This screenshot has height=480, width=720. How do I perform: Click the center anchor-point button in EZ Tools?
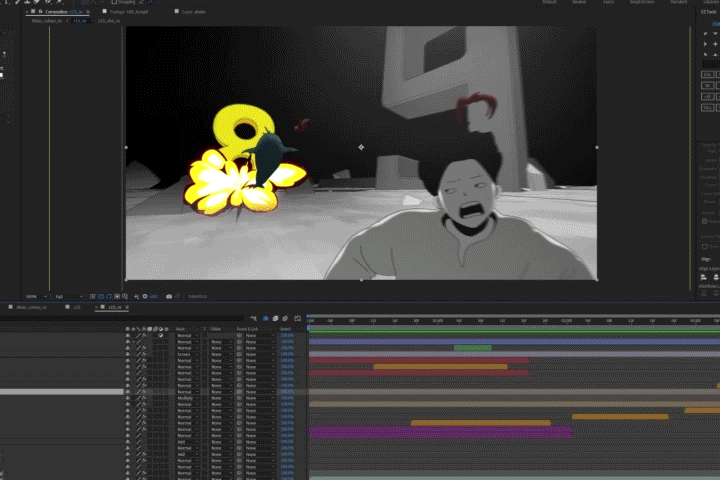coord(715,44)
